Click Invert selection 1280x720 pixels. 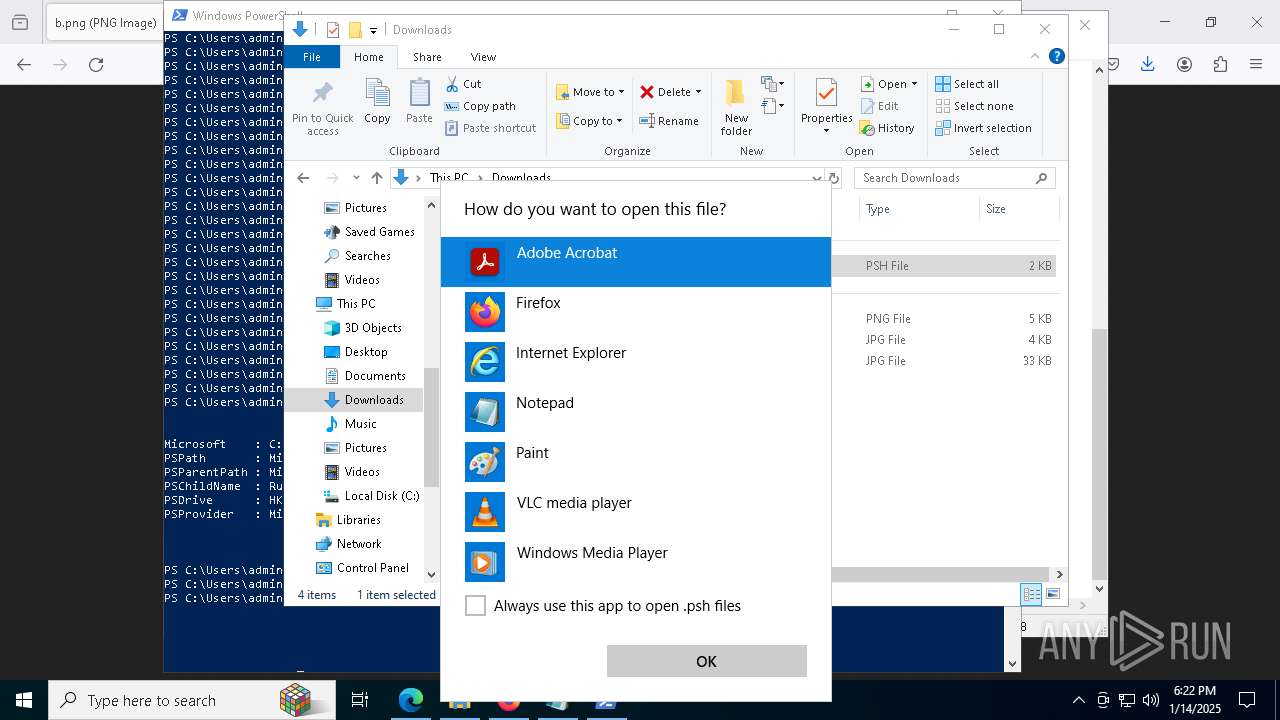point(983,128)
